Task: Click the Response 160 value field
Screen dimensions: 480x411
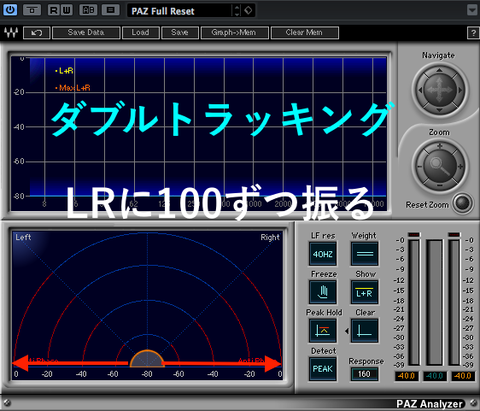Action: [365, 374]
